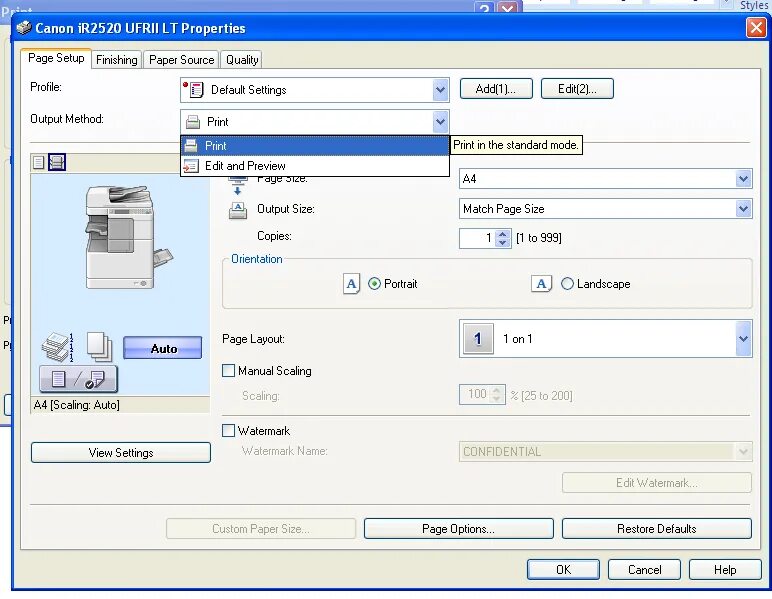Viewport: 772px width, 599px height.
Task: Click the Output Size paper icon
Action: [238, 210]
